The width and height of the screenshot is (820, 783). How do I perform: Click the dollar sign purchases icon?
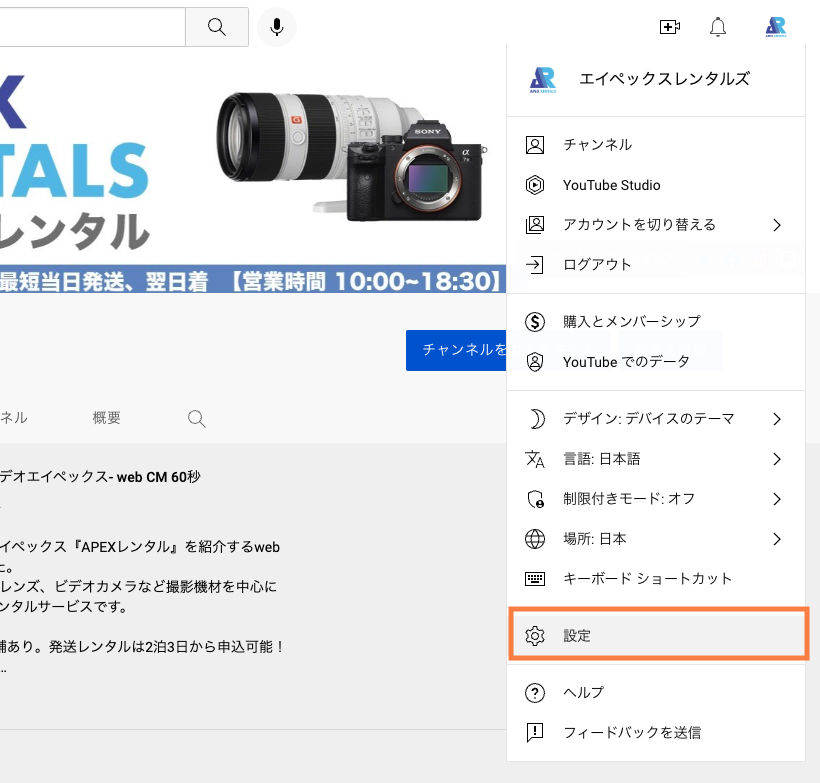point(534,322)
